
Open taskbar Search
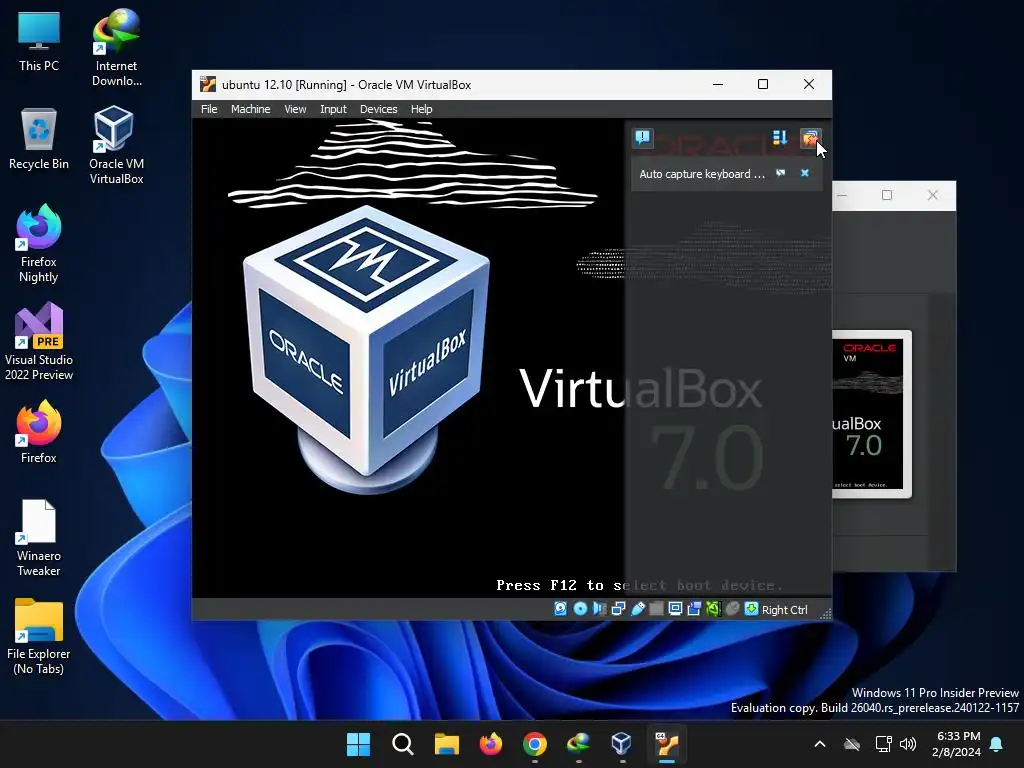point(402,744)
